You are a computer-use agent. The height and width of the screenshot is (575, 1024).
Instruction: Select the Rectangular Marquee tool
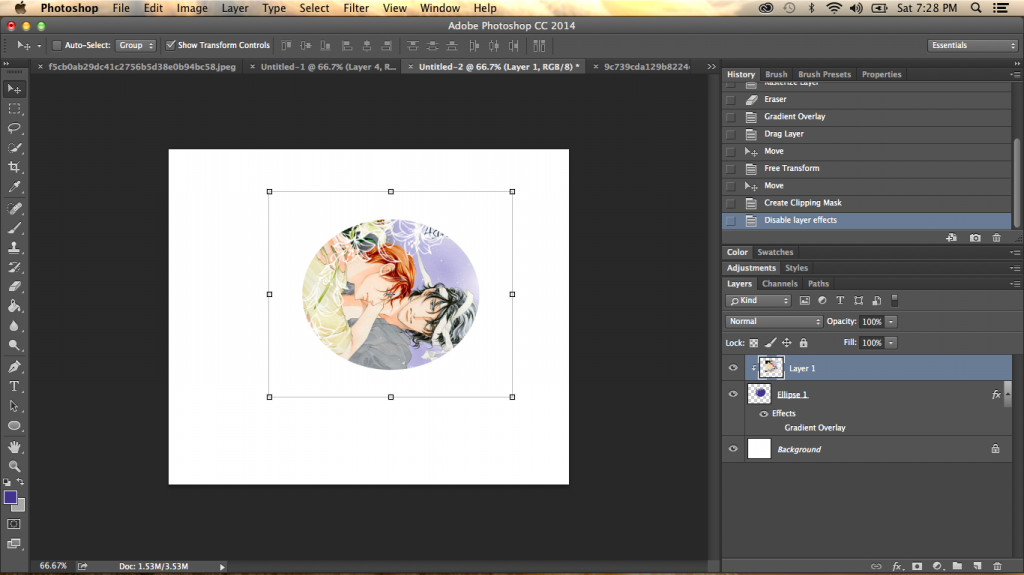[x=14, y=108]
